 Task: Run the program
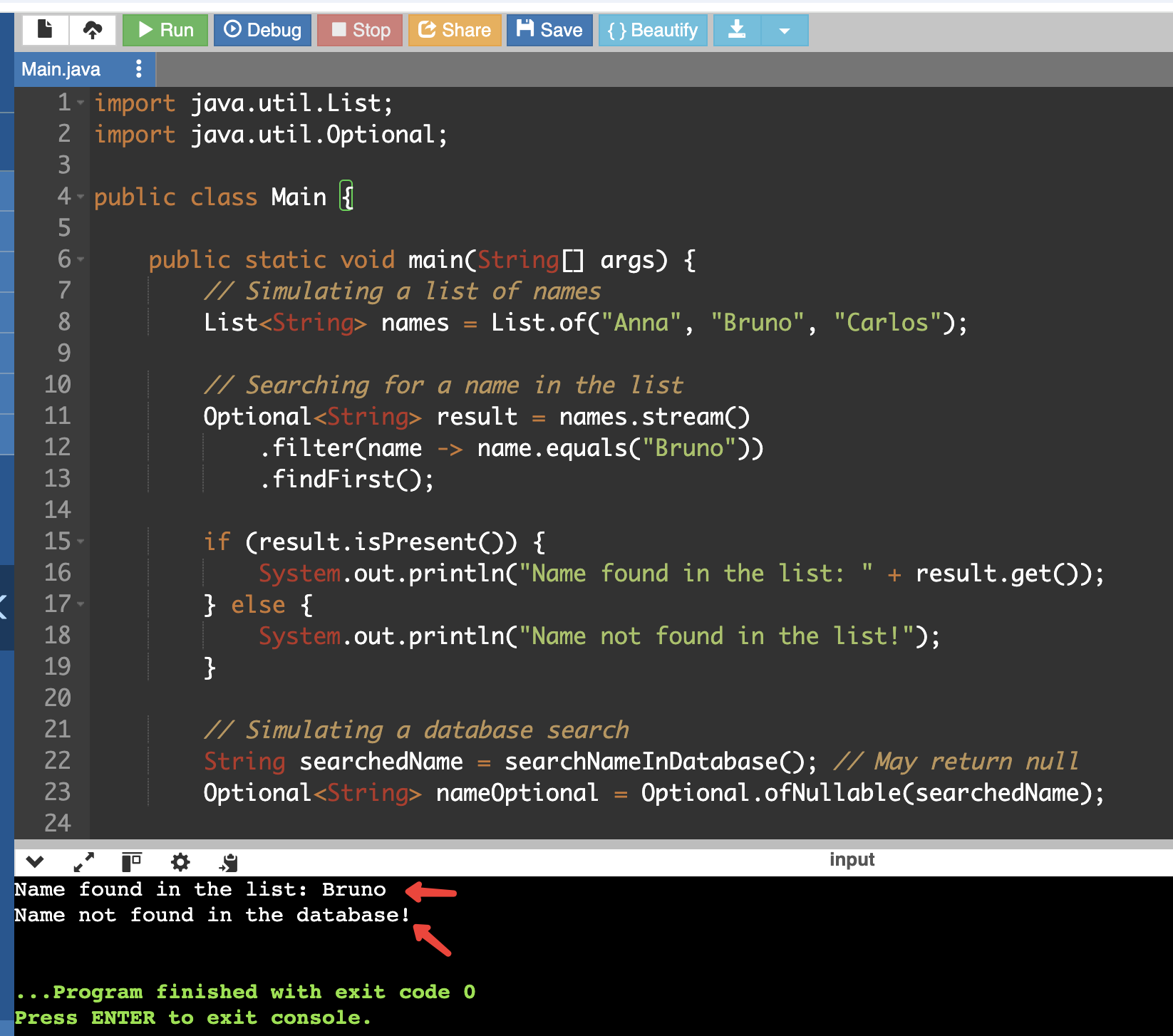point(165,30)
